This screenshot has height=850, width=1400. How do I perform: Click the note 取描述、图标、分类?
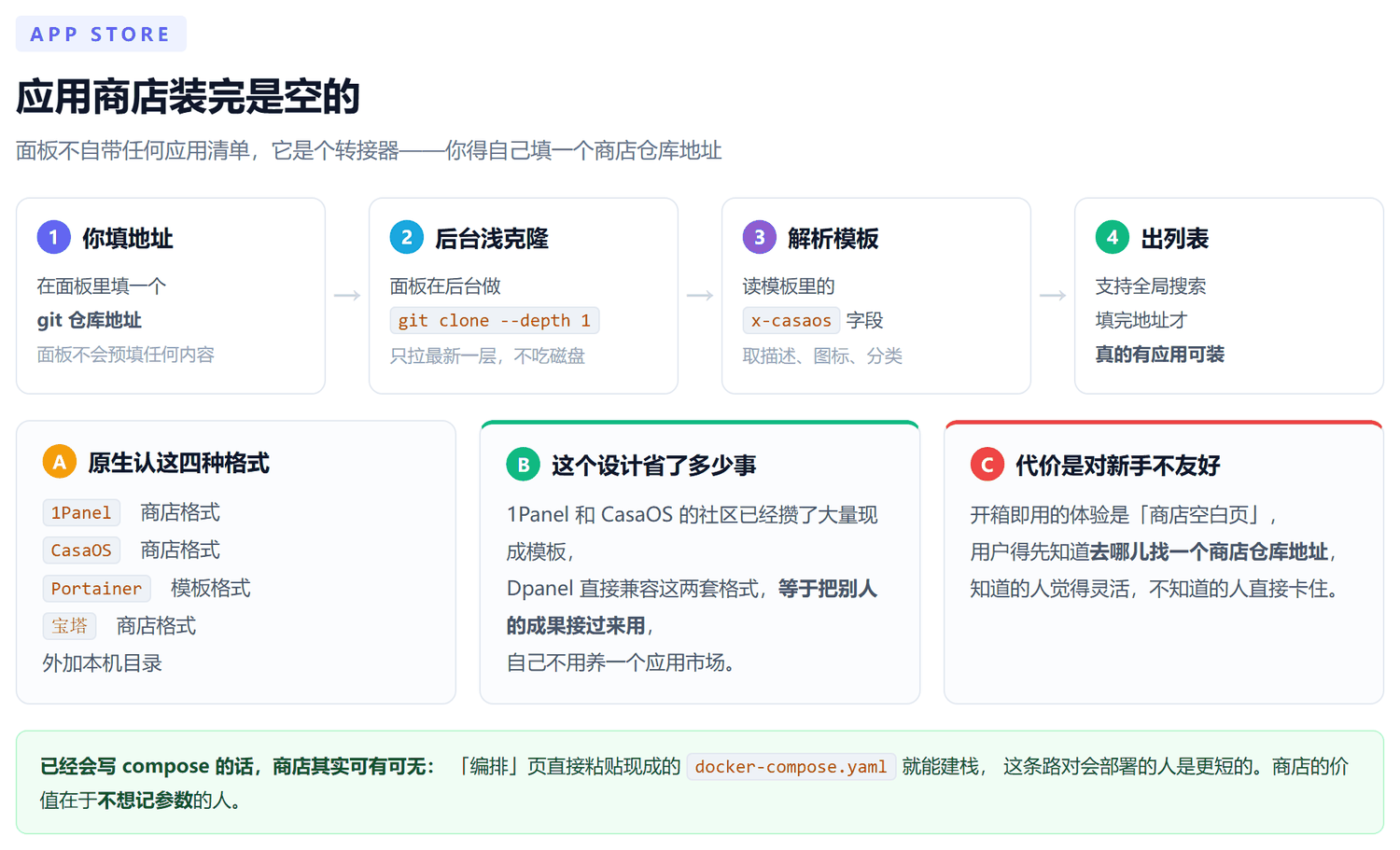[822, 355]
